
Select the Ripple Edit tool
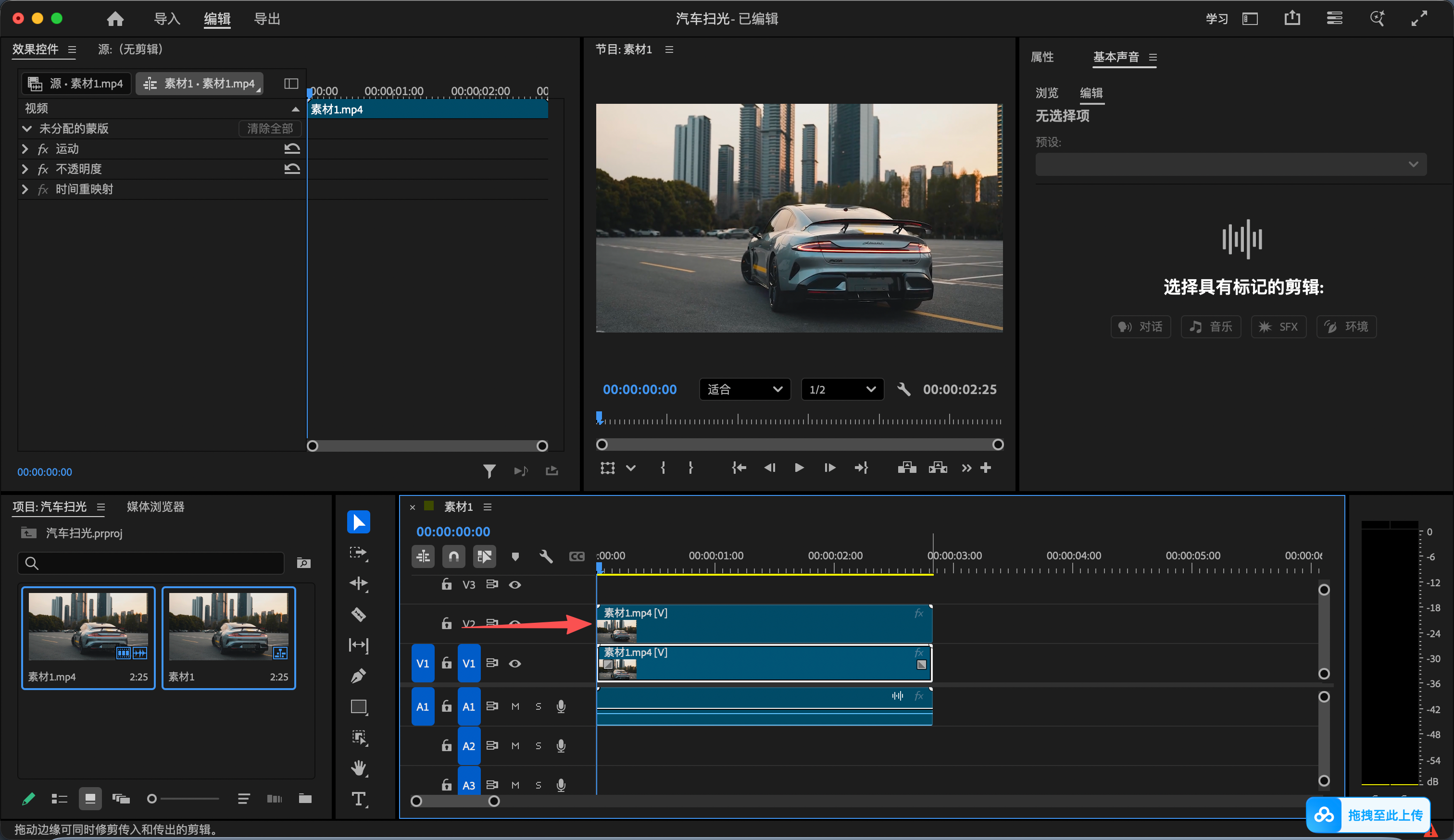pos(358,583)
